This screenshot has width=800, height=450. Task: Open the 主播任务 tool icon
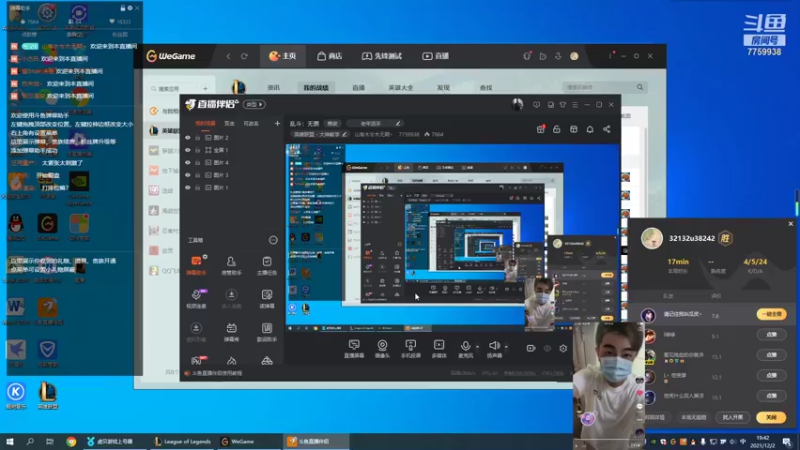pyautogui.click(x=267, y=265)
